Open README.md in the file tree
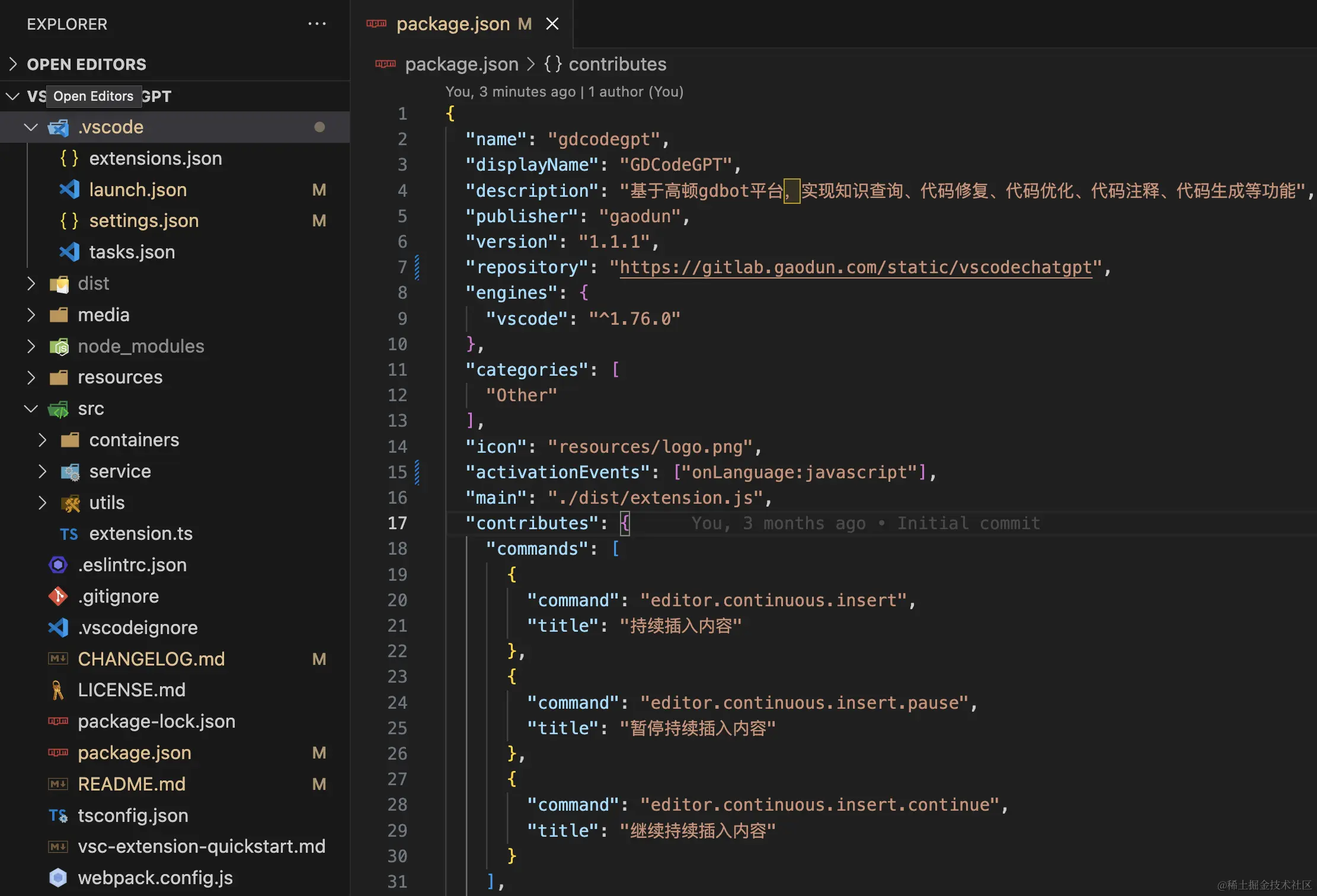The image size is (1317, 896). [132, 784]
